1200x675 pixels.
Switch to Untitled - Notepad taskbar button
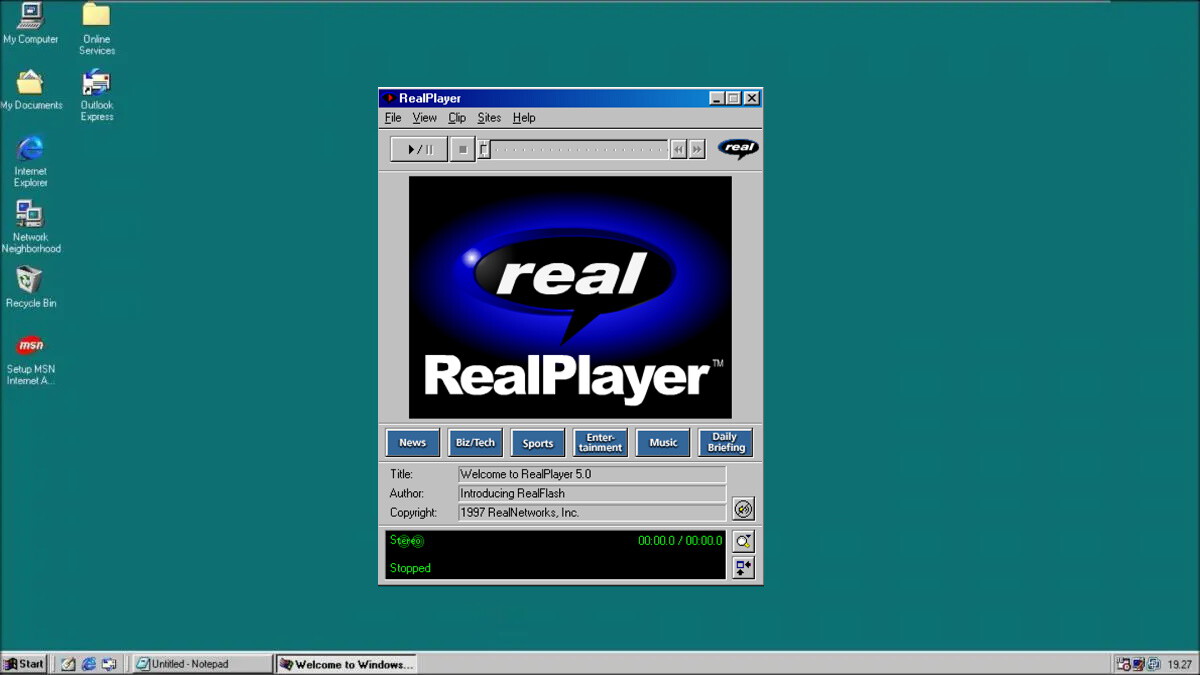click(x=203, y=664)
